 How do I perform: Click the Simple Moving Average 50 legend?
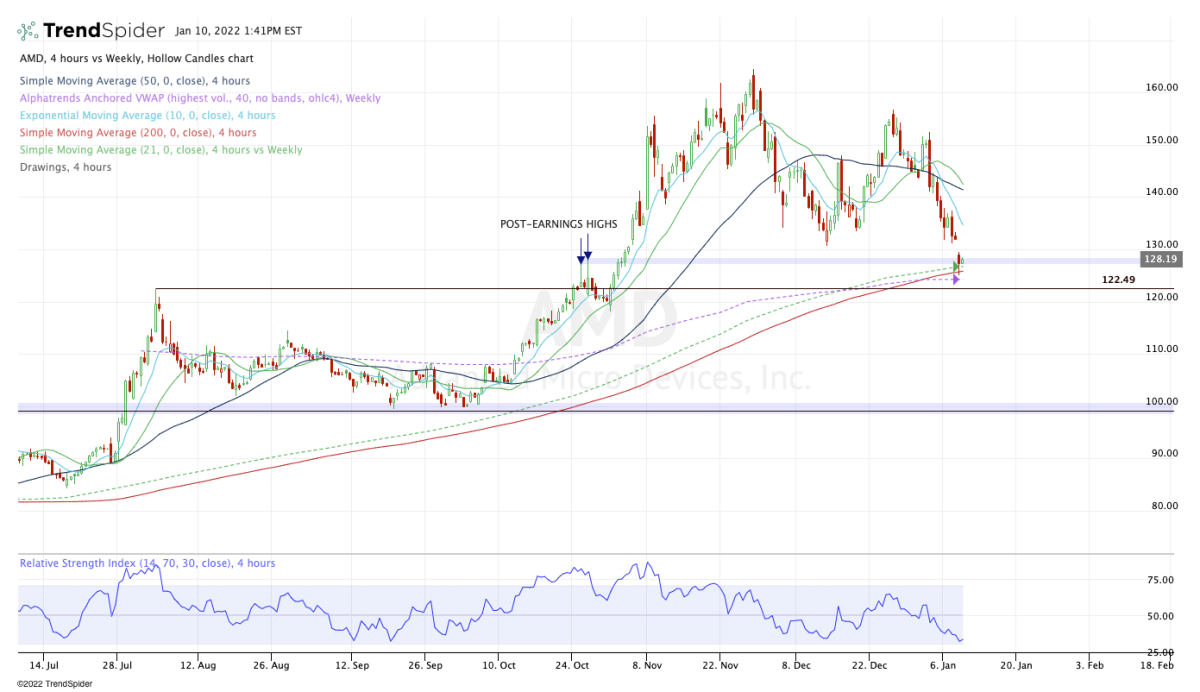point(120,81)
